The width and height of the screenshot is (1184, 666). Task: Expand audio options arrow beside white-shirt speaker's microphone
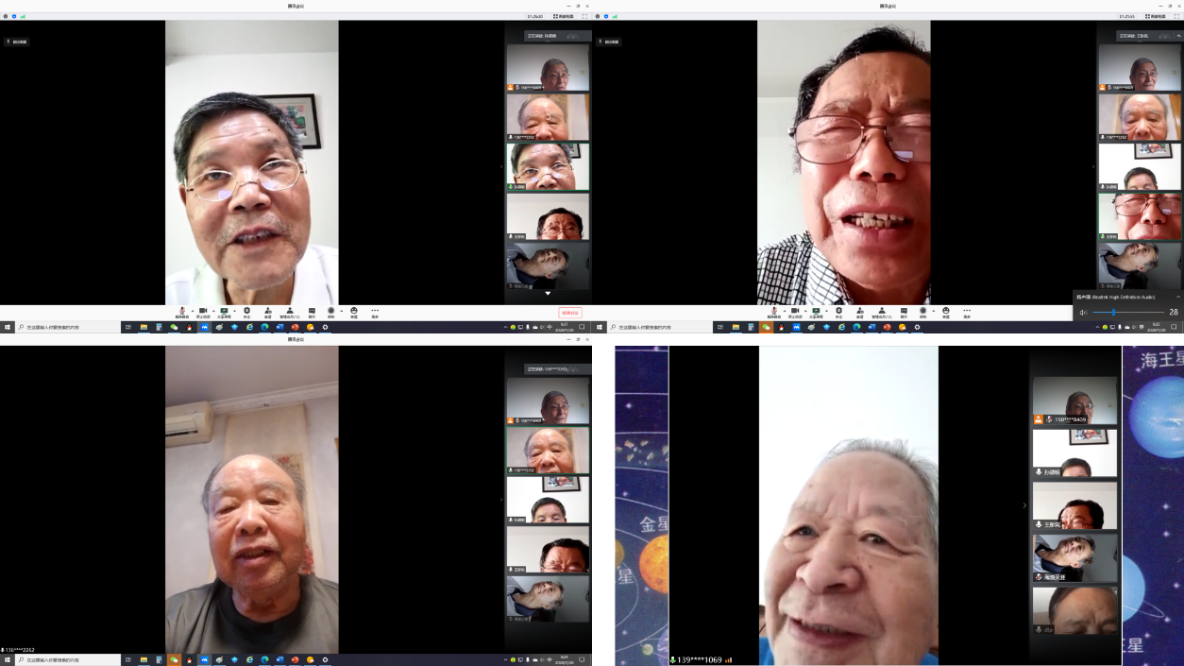coord(191,311)
